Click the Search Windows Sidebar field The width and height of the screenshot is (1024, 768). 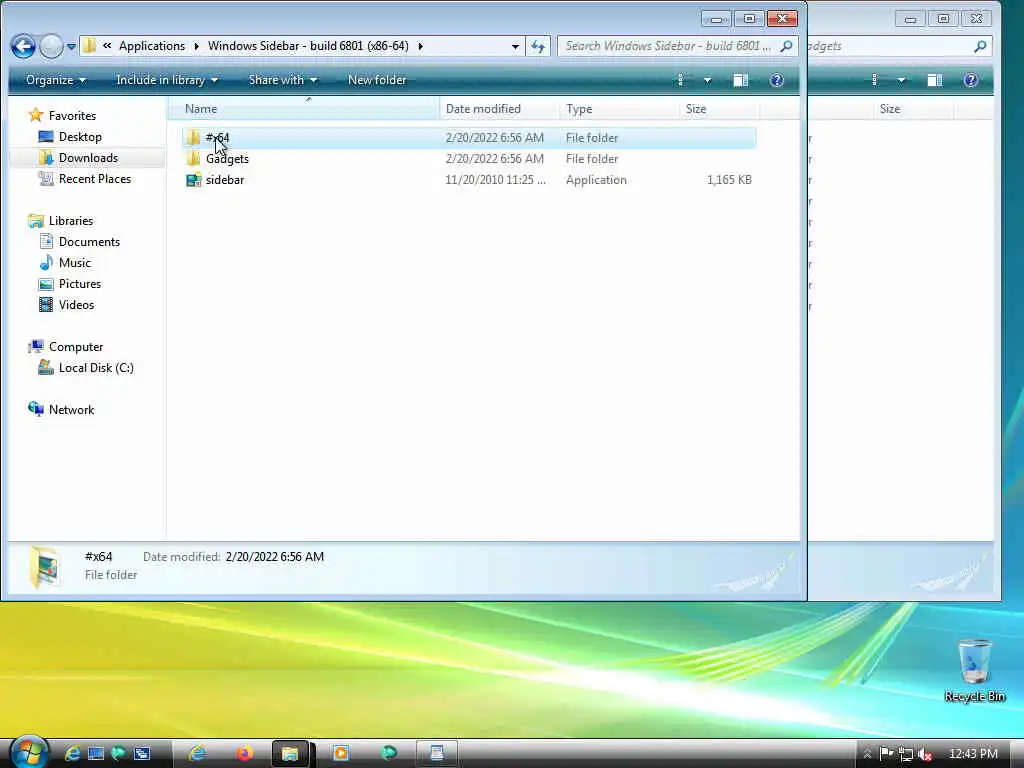click(x=668, y=46)
